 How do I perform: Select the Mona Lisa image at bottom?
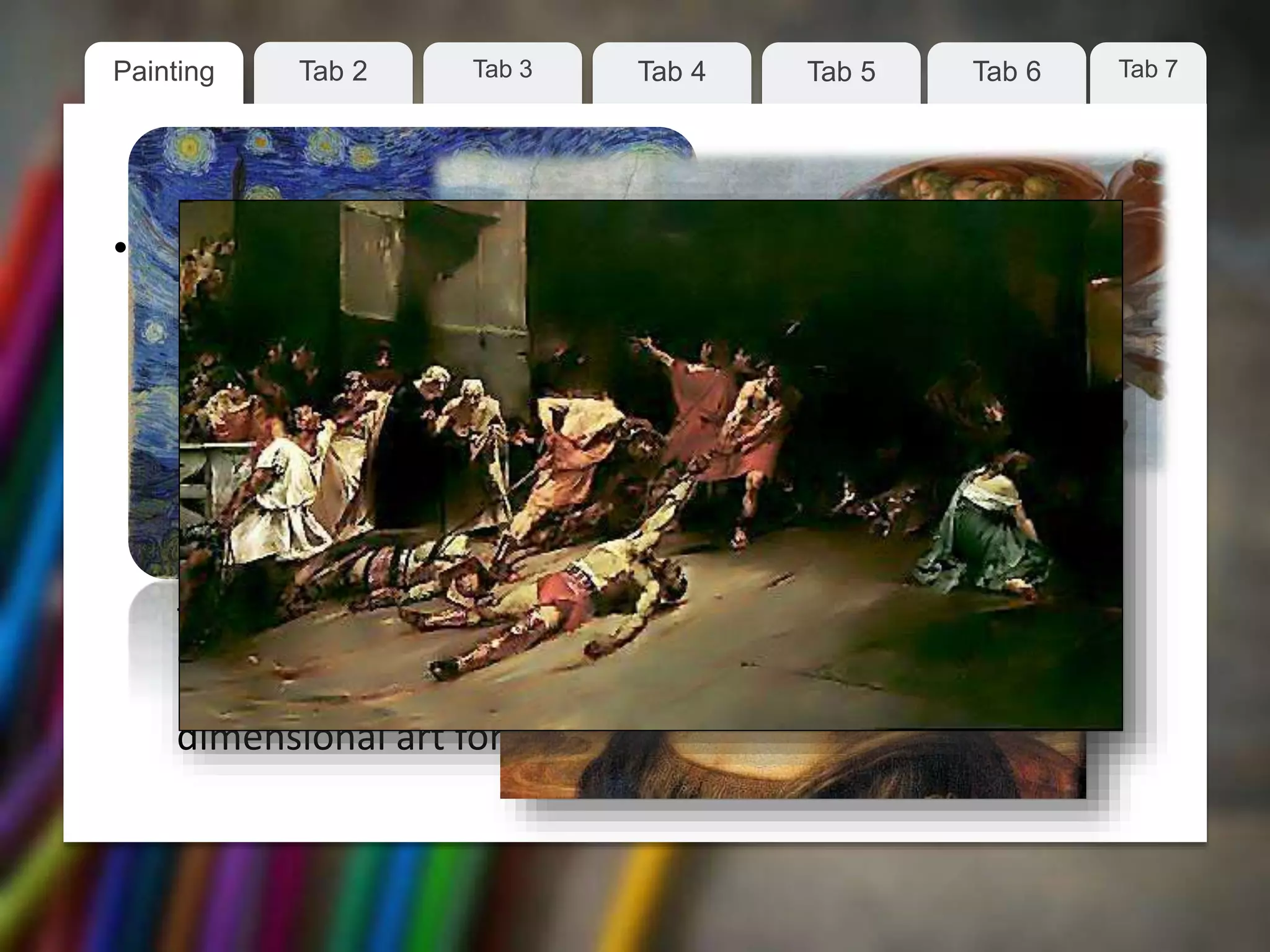[x=793, y=766]
